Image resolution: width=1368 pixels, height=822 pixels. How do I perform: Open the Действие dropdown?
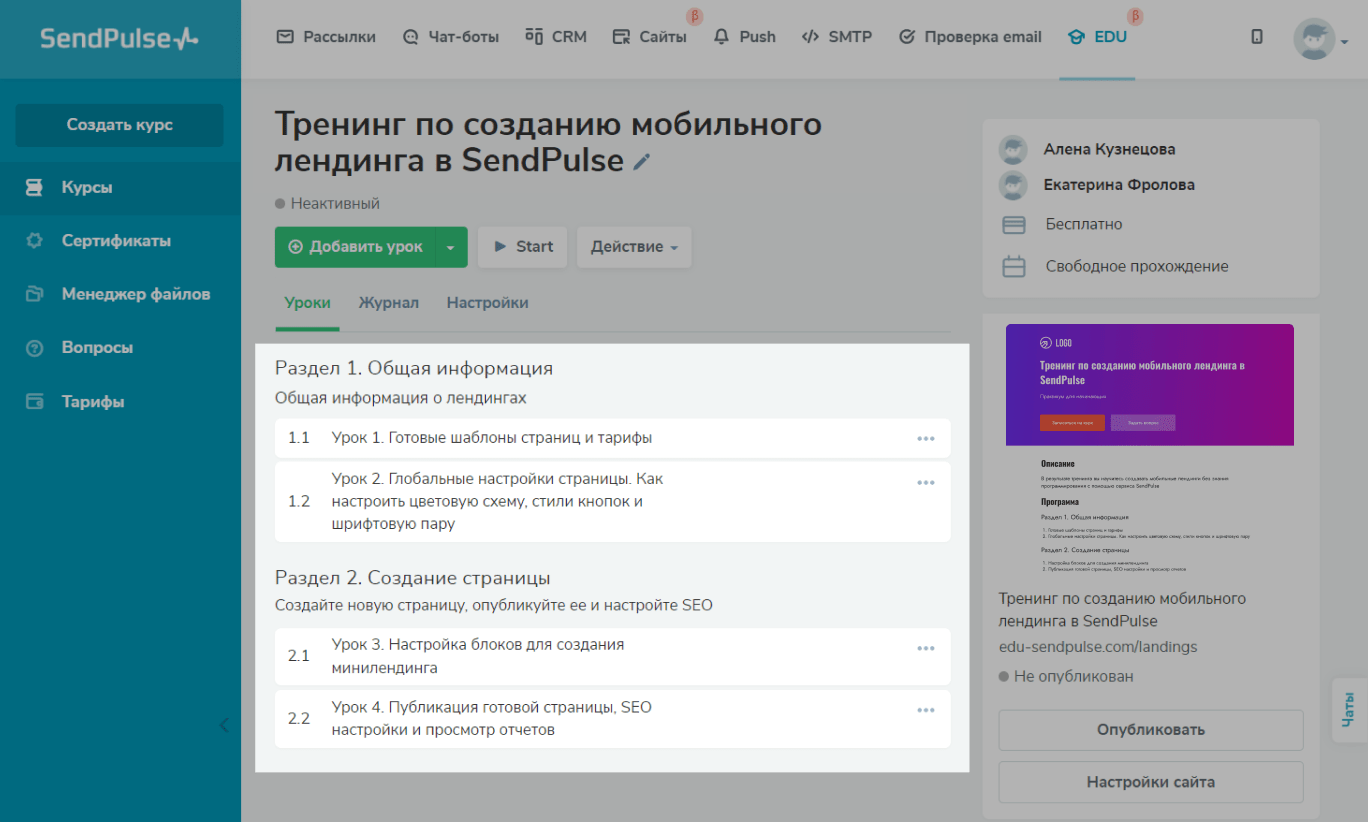coord(633,247)
